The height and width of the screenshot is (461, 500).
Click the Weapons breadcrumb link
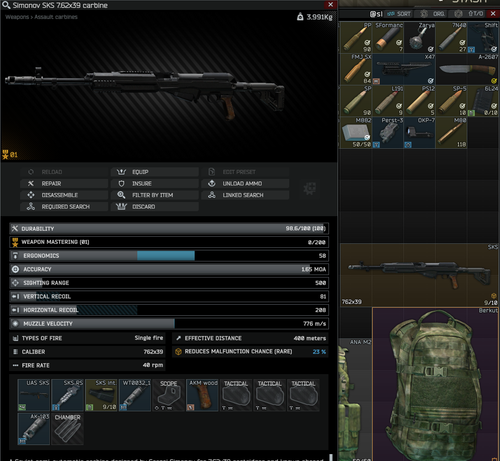point(17,17)
